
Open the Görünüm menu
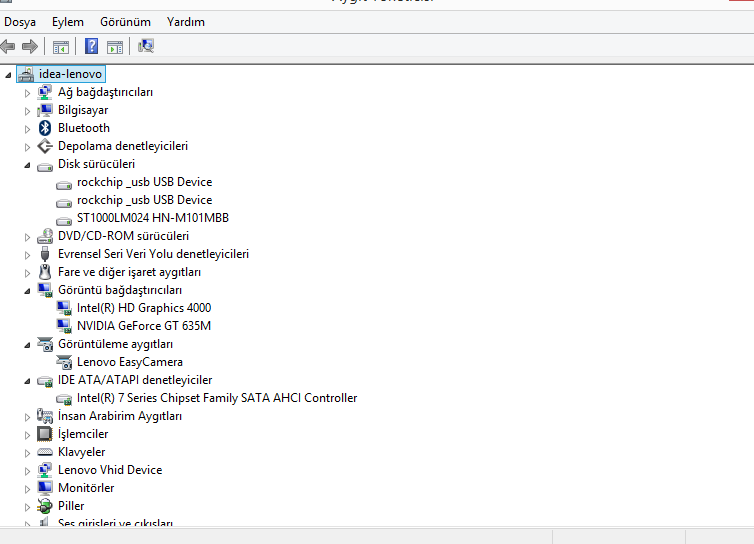pos(126,22)
